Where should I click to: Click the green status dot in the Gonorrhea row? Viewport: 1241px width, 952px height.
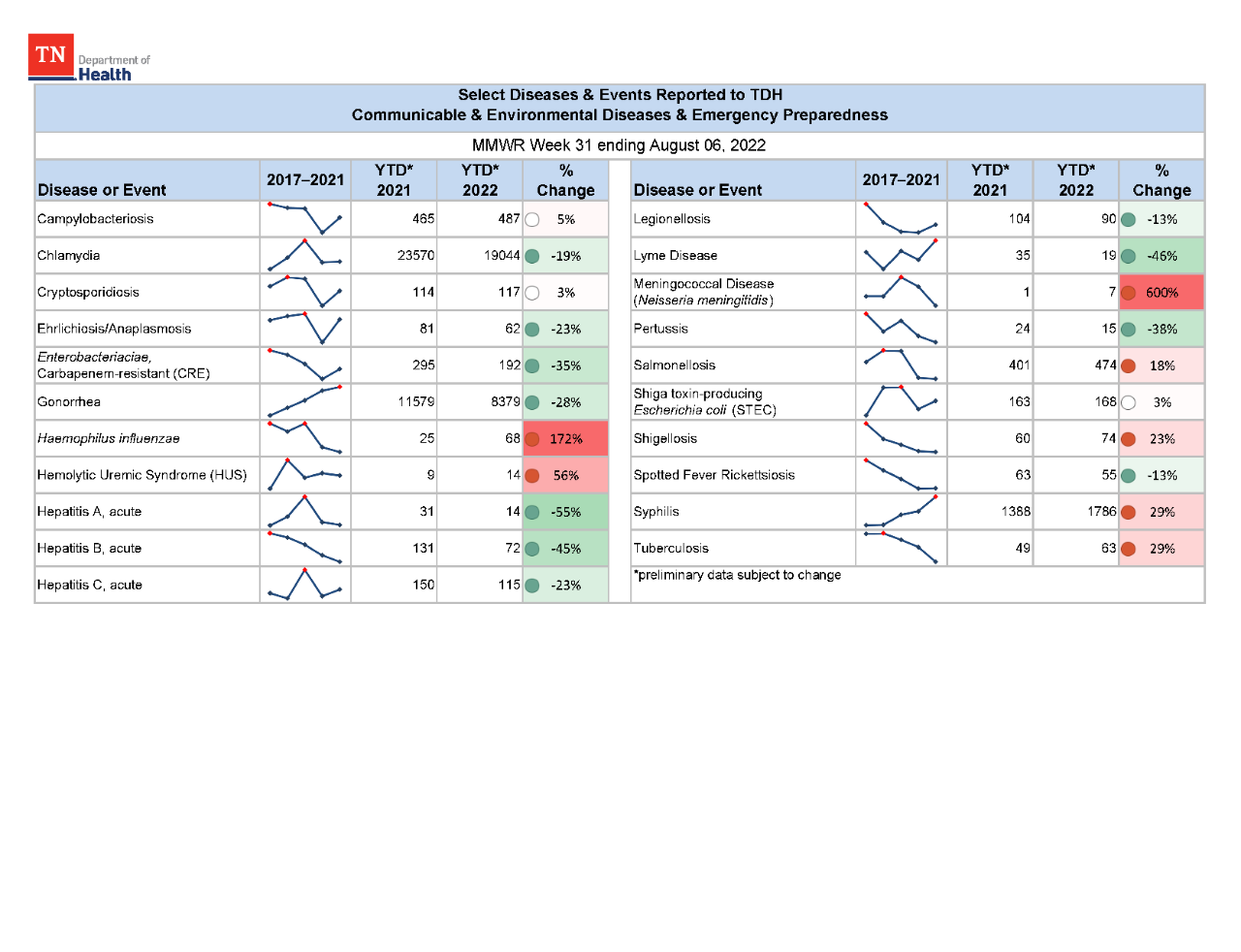click(532, 402)
